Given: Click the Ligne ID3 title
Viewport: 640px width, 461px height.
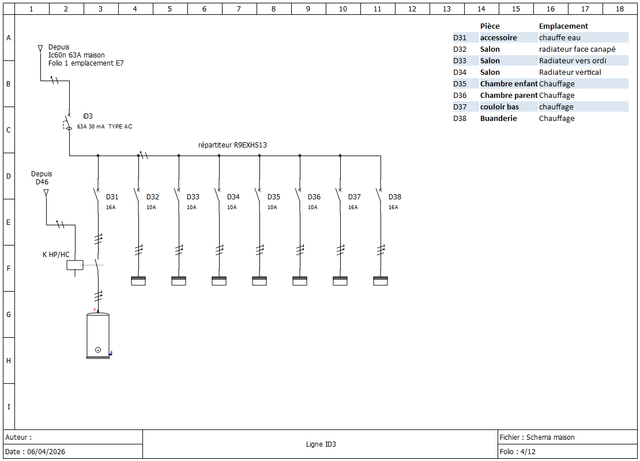Looking at the screenshot, I should point(321,444).
